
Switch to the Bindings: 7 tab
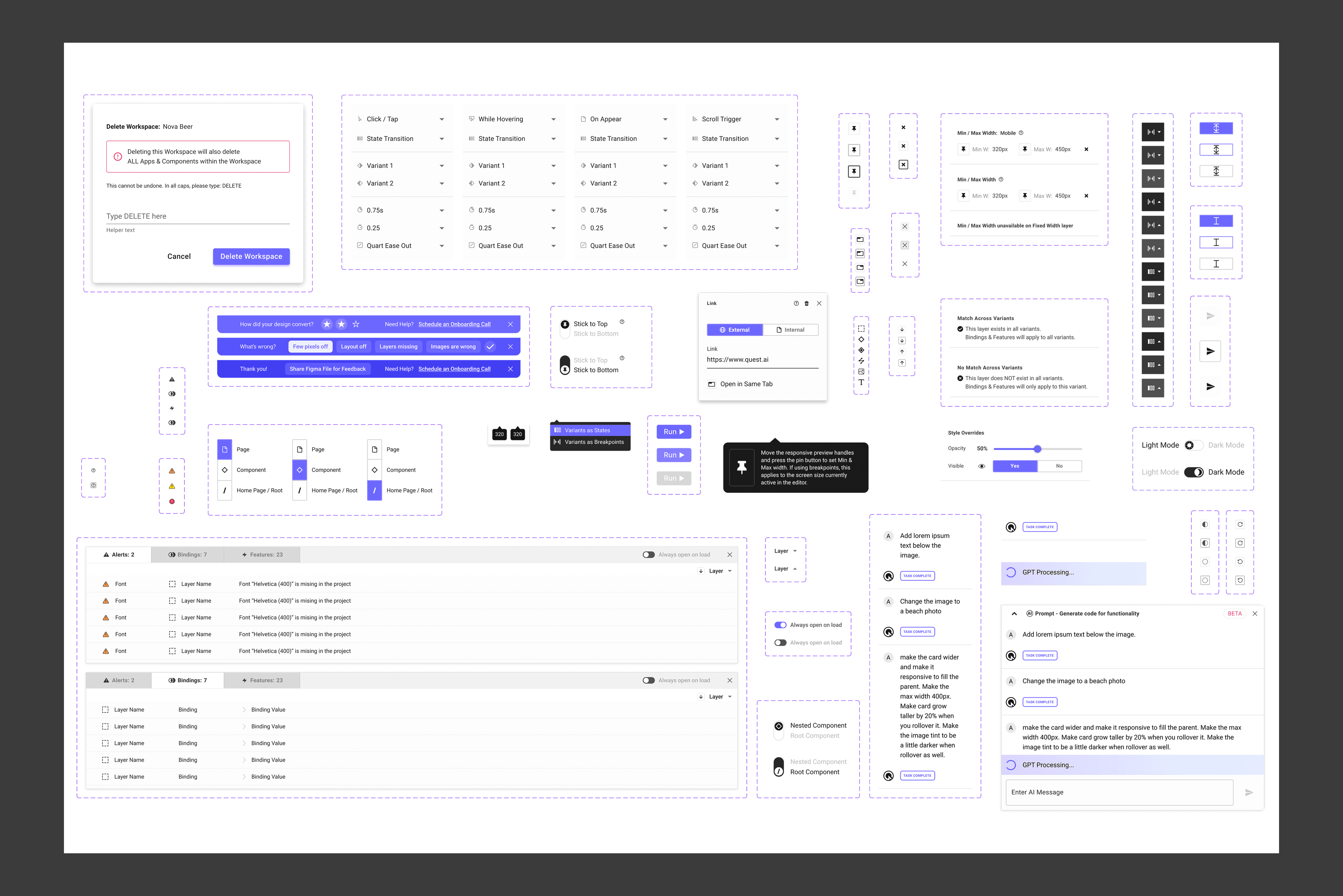[x=187, y=555]
